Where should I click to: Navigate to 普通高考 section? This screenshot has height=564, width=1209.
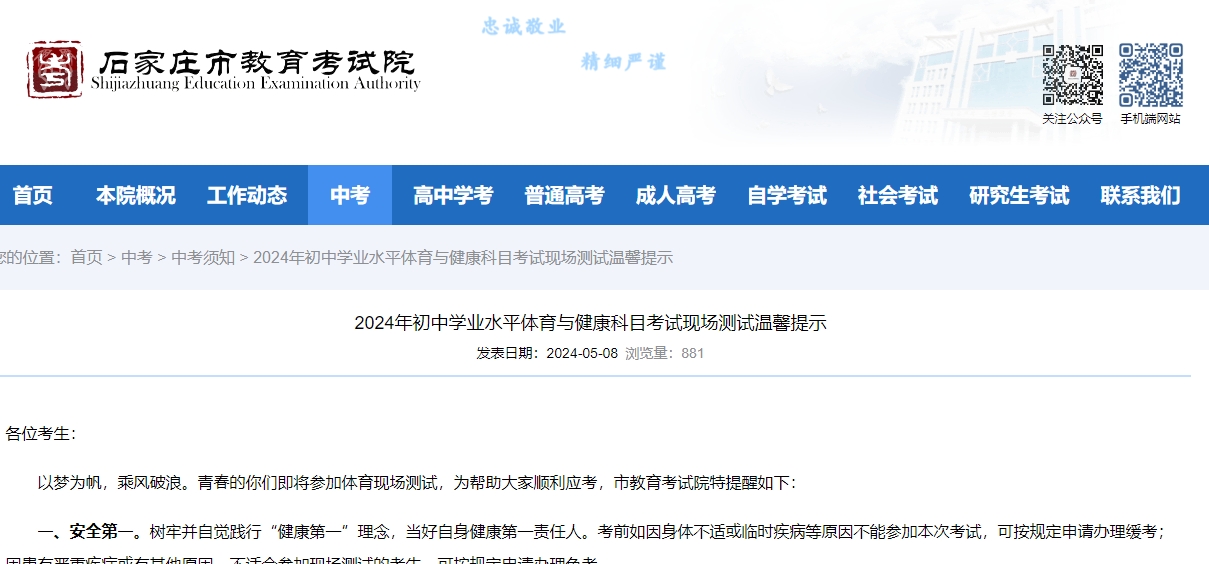(564, 196)
